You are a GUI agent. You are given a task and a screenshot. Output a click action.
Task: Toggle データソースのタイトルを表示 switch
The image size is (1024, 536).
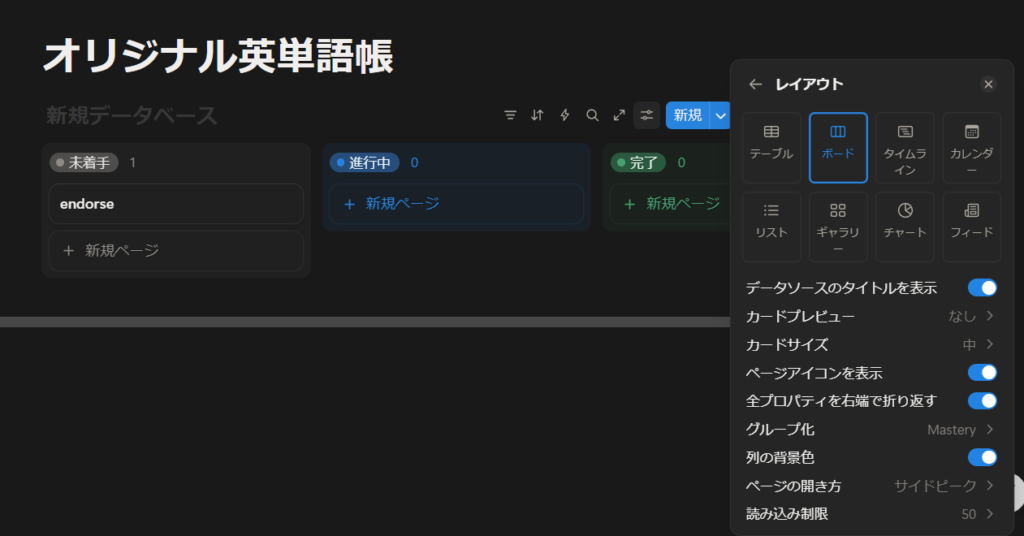(x=982, y=288)
